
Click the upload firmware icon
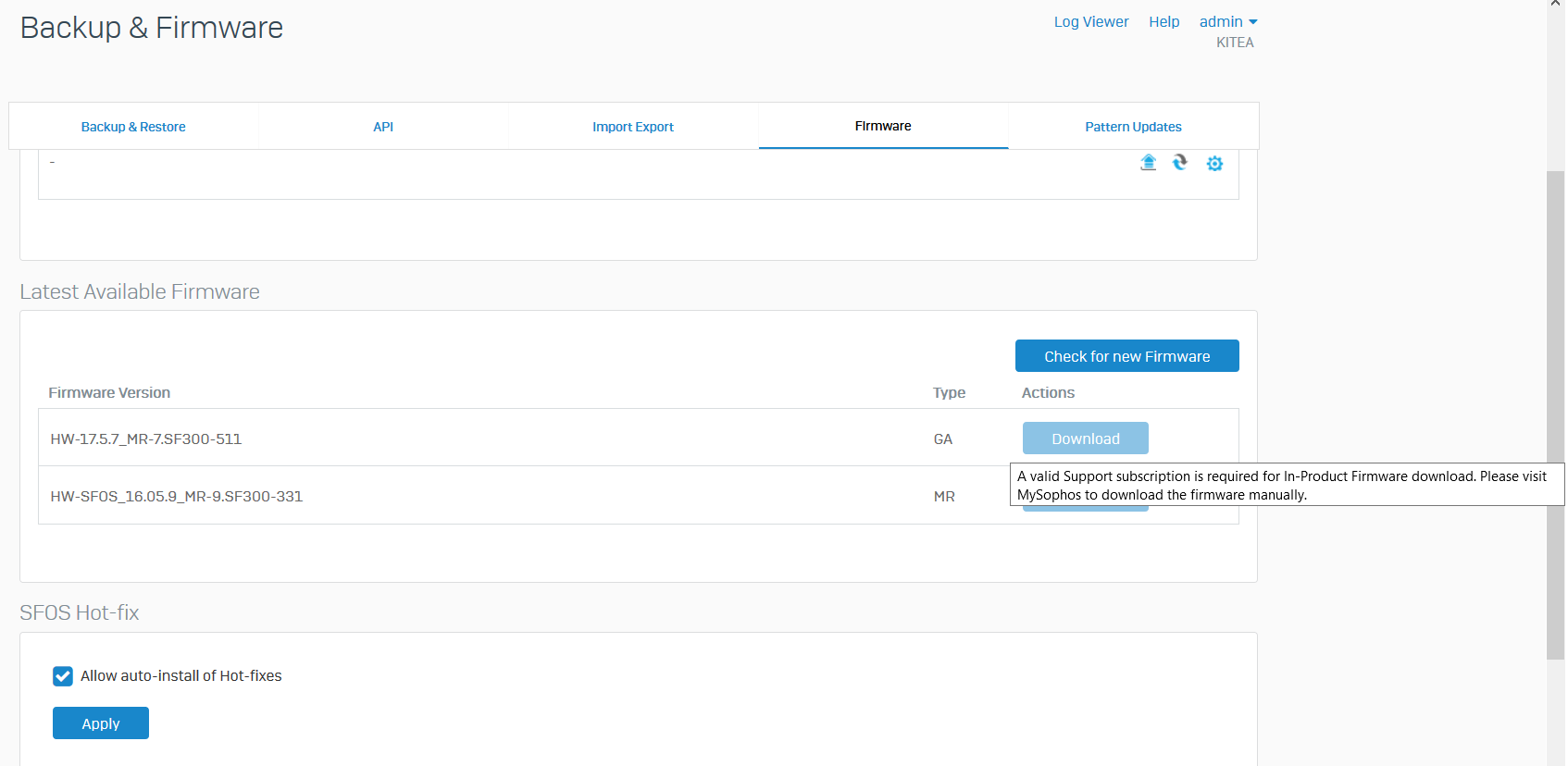click(1148, 163)
